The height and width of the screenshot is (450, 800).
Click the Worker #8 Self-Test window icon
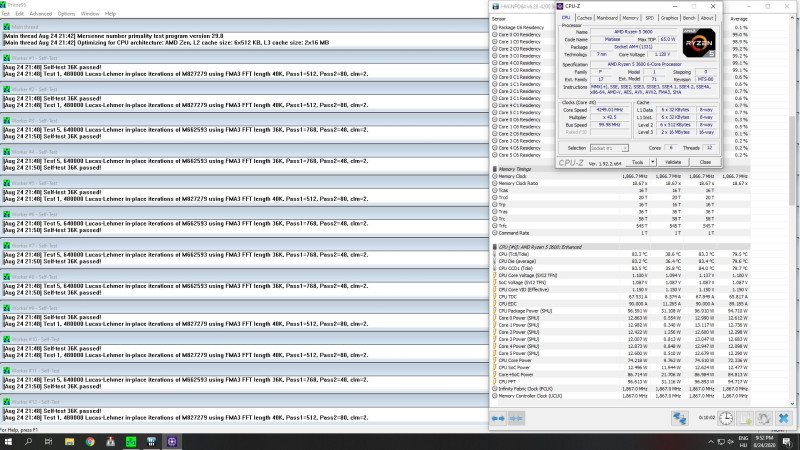[6, 277]
